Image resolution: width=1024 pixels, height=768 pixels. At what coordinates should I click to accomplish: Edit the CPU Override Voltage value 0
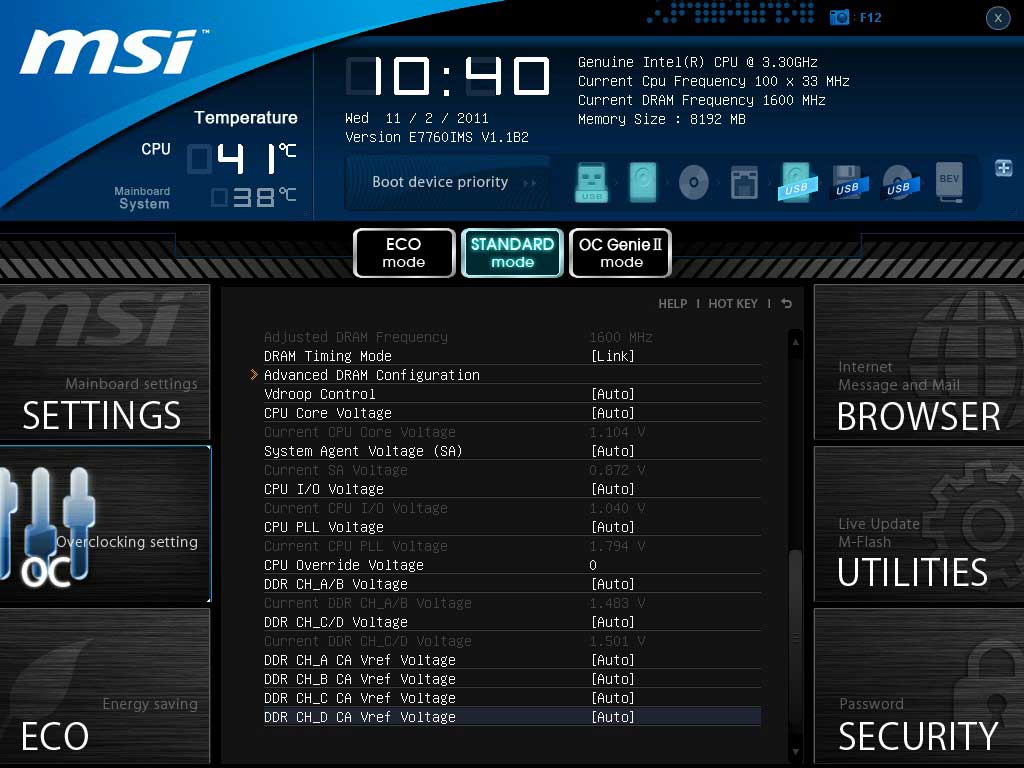point(593,565)
